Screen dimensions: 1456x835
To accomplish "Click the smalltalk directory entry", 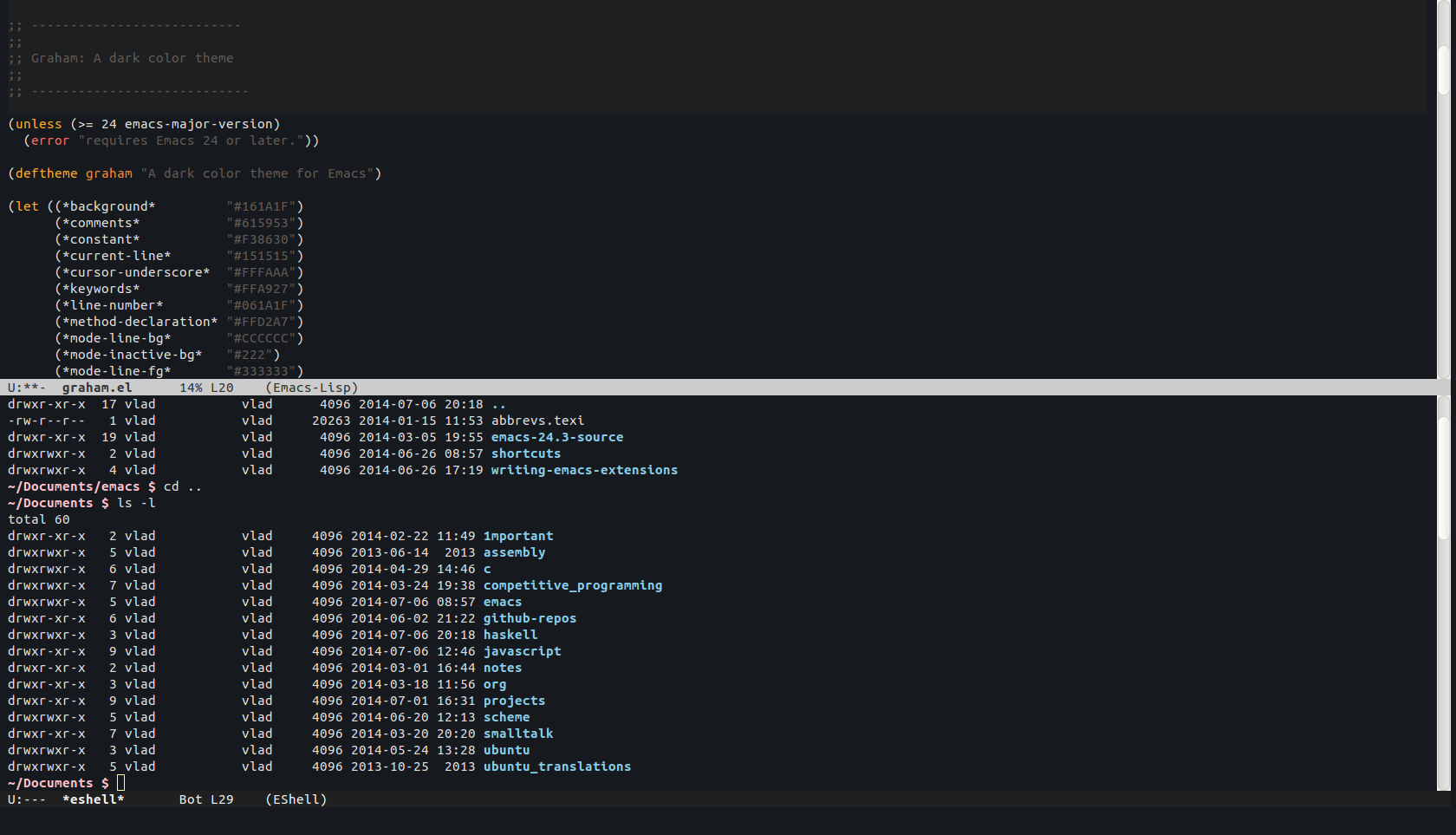I will [x=517, y=734].
